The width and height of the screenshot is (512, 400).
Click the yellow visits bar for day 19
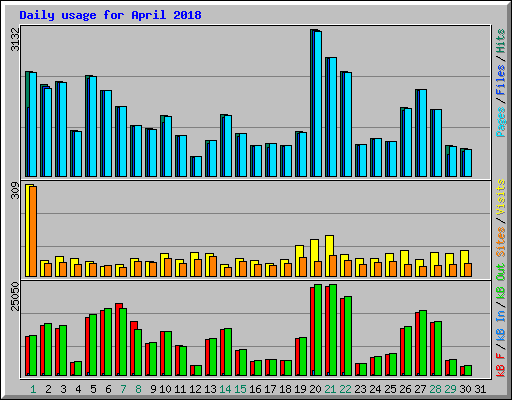(x=299, y=261)
